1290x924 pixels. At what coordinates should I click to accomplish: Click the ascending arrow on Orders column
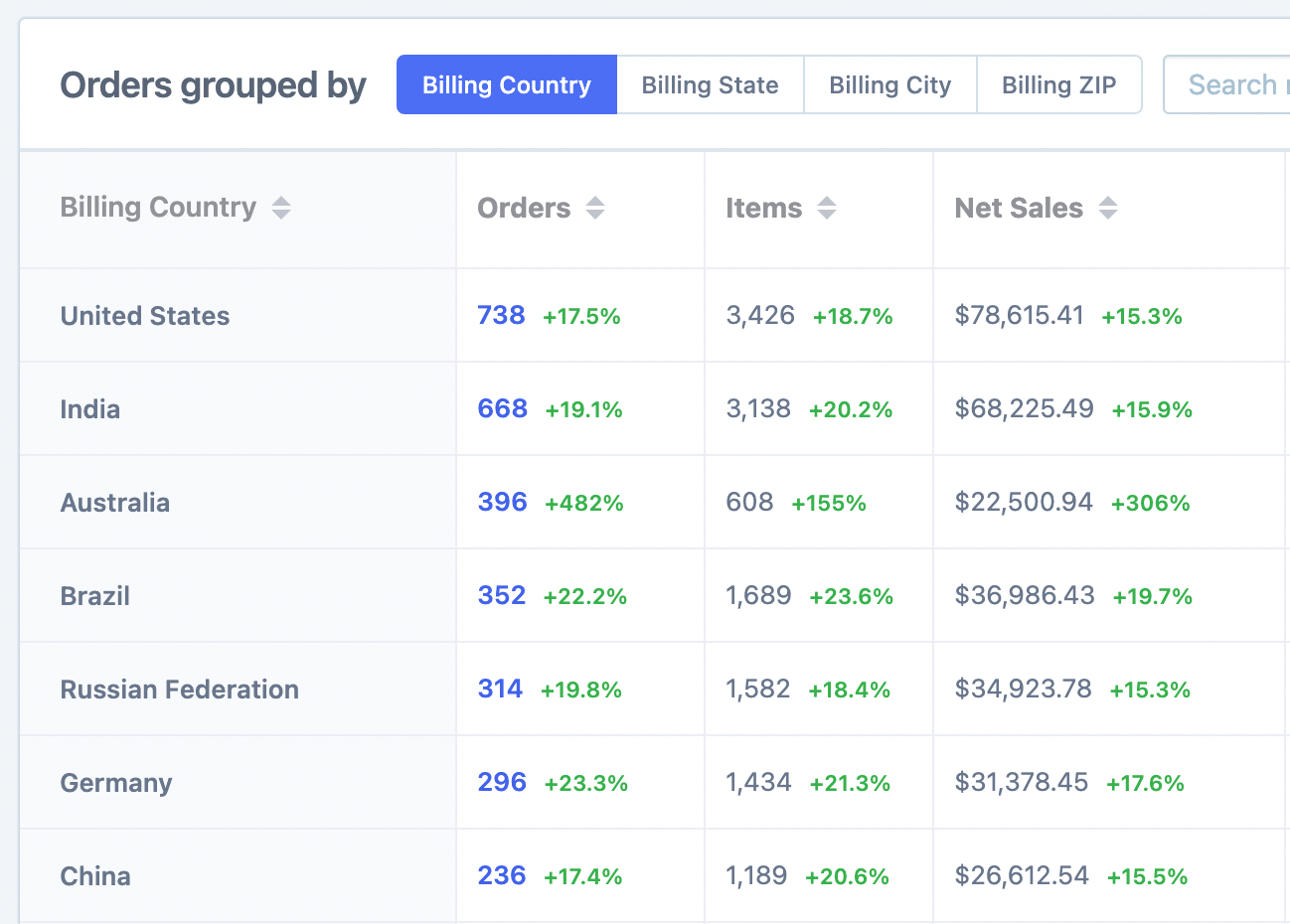(x=594, y=202)
